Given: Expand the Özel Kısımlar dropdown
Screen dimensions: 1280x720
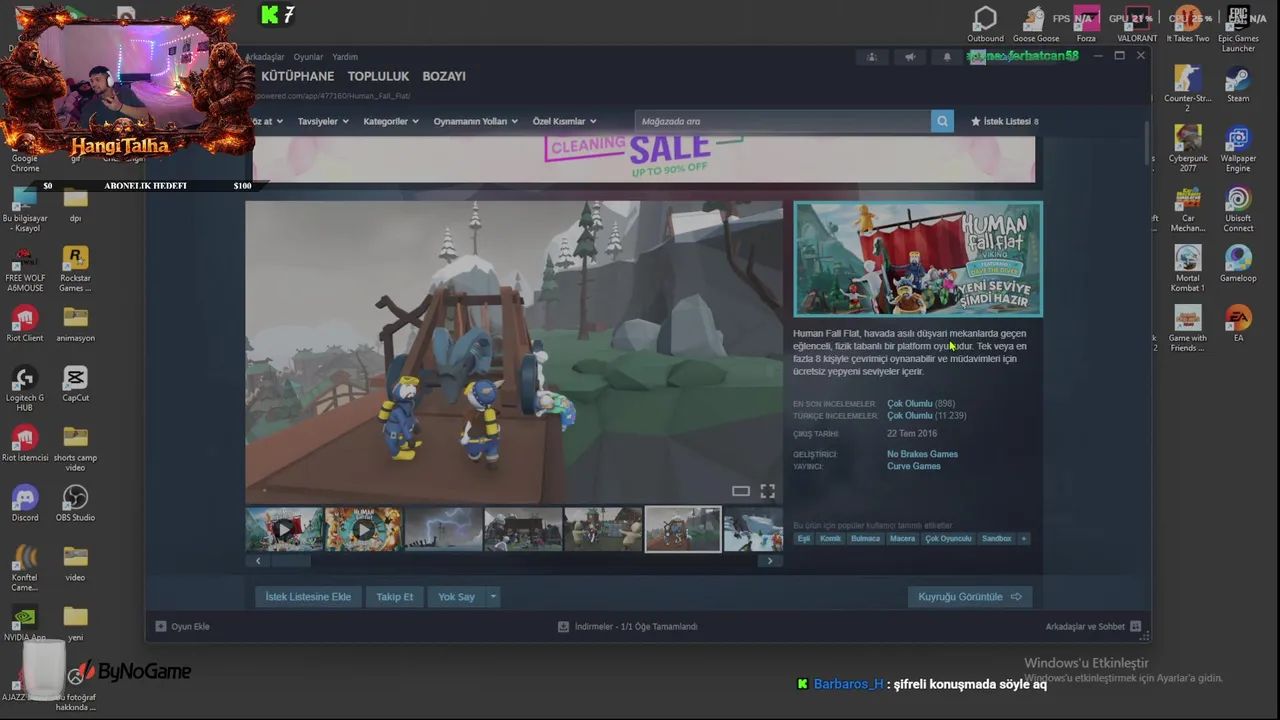Looking at the screenshot, I should coord(564,121).
